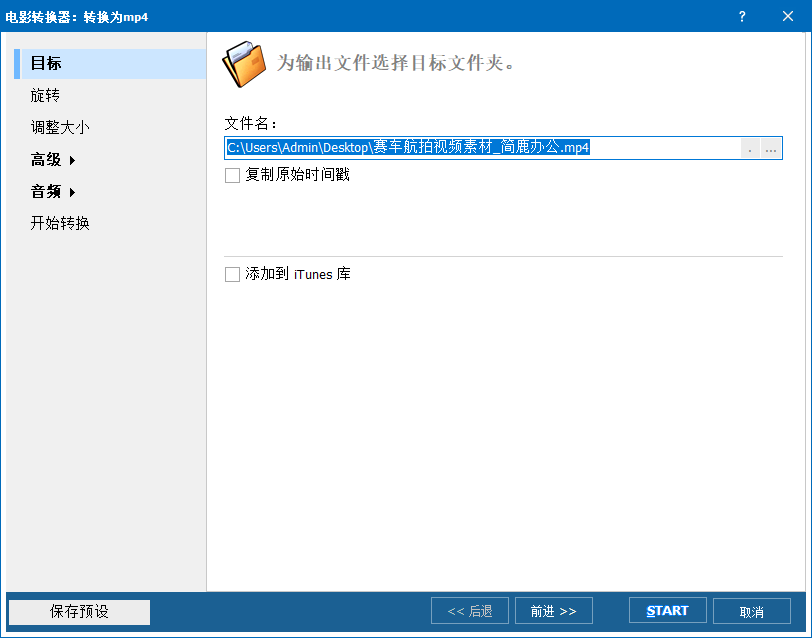Enable 添加到 iTunes 库 checkbox
This screenshot has height=638, width=812.
232,274
